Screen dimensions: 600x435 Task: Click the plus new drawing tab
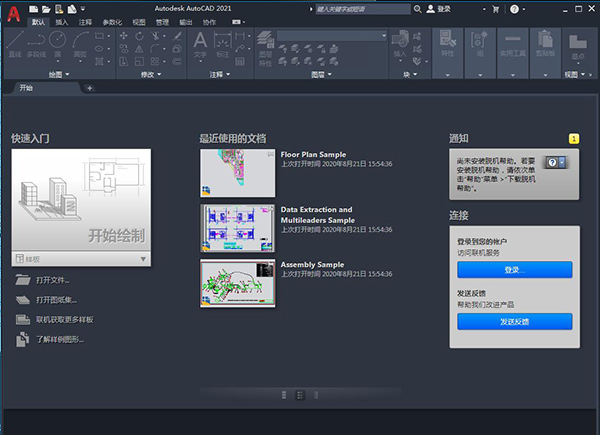click(90, 88)
